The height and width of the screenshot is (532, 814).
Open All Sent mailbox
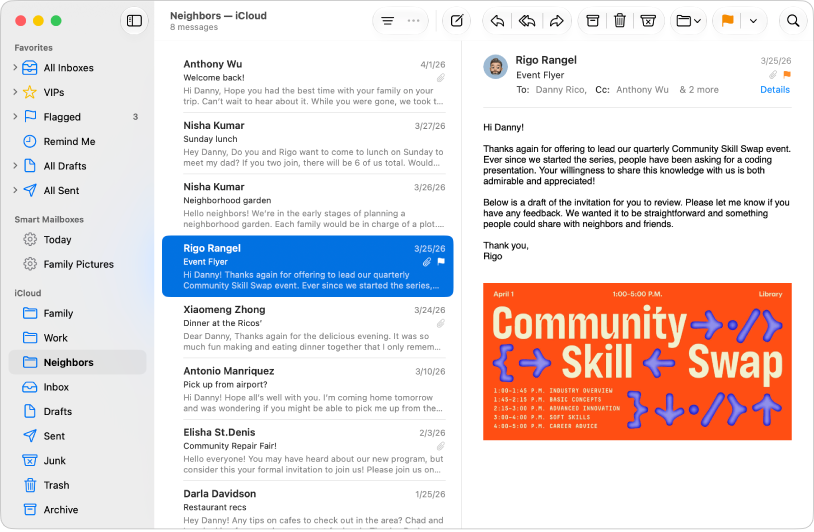click(x=78, y=190)
